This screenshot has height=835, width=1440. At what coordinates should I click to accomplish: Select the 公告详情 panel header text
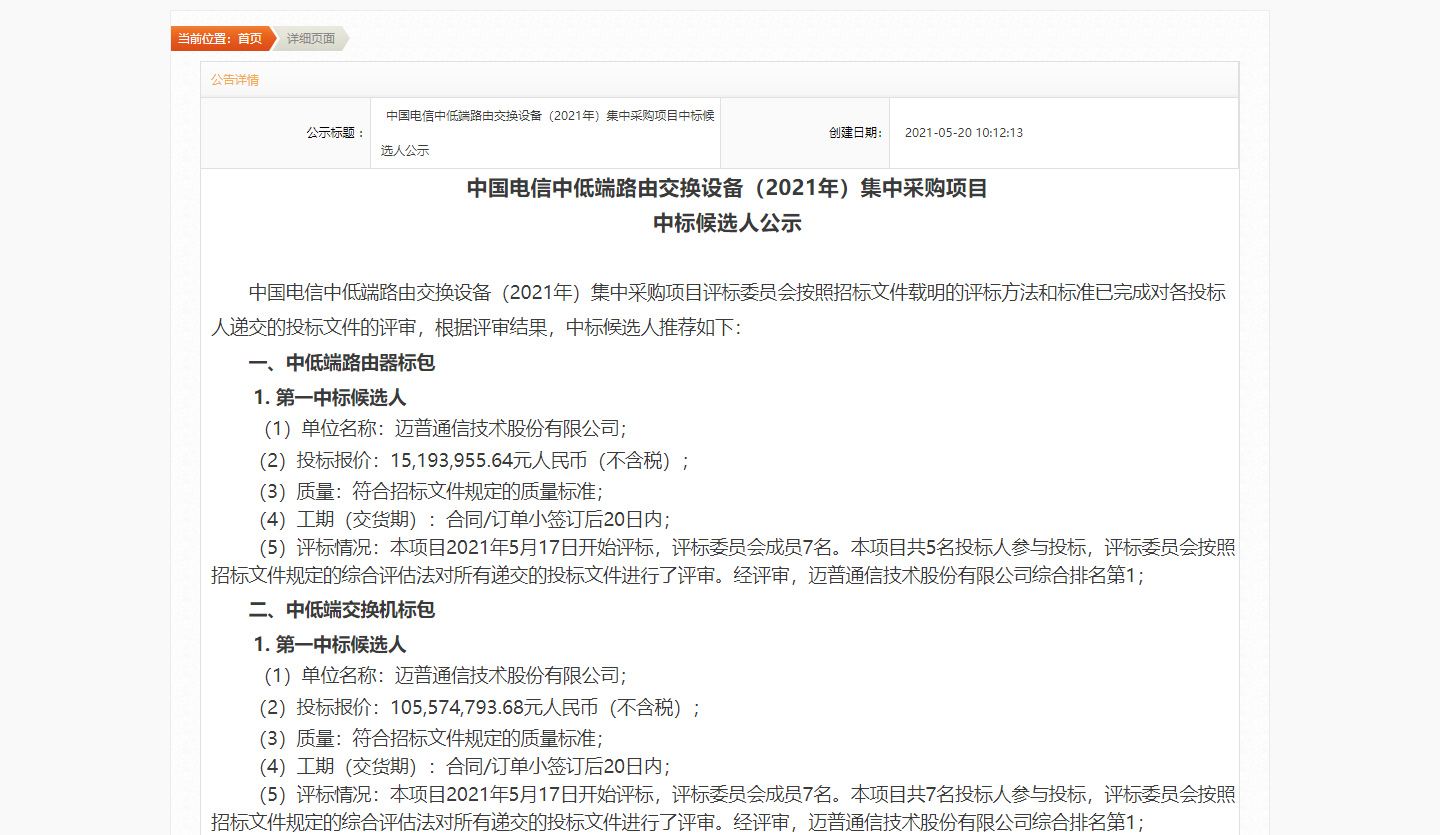click(x=235, y=80)
